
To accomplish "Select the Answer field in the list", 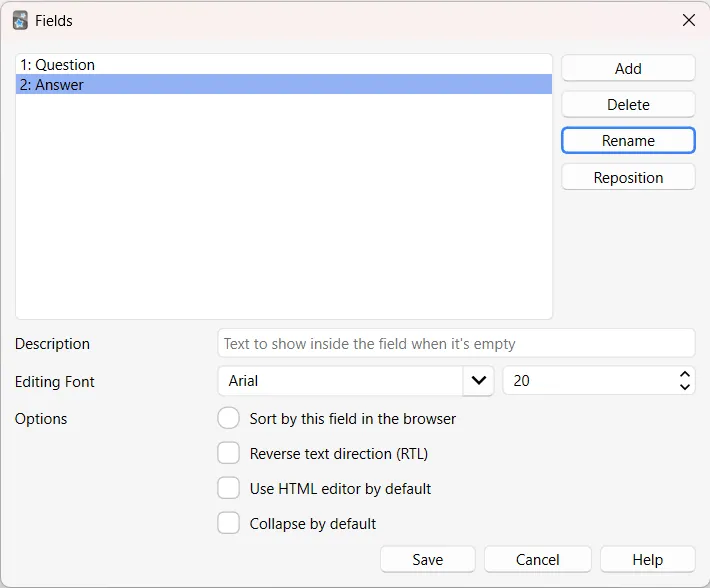I will click(x=284, y=85).
